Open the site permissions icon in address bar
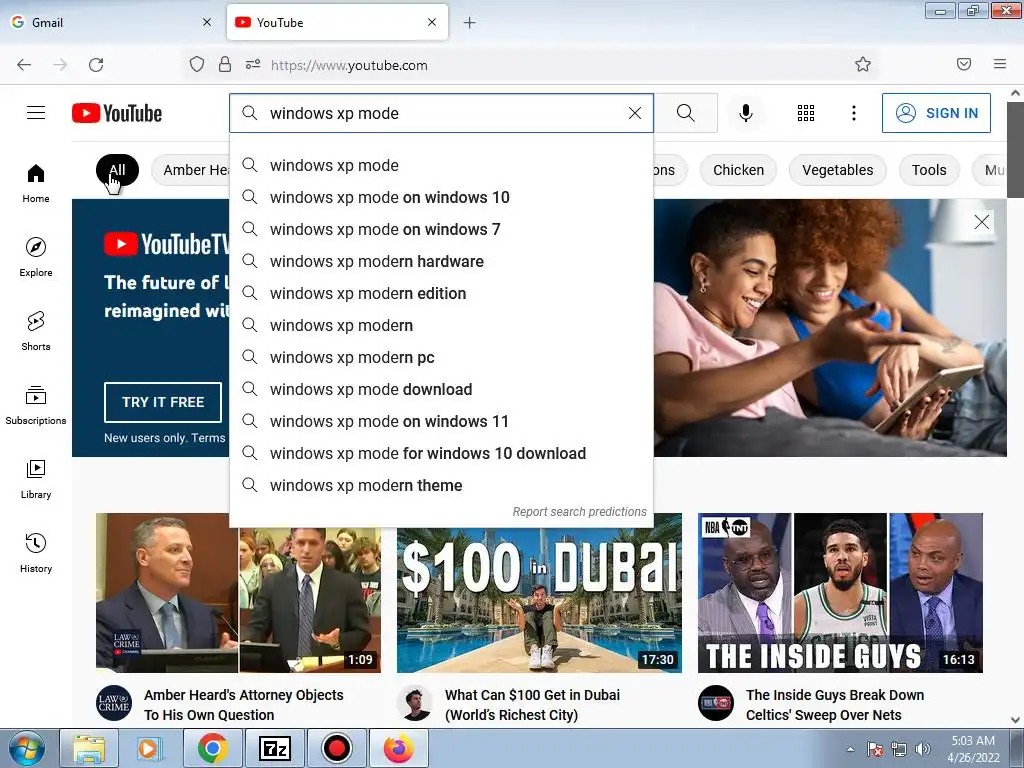The image size is (1024, 768). click(253, 64)
